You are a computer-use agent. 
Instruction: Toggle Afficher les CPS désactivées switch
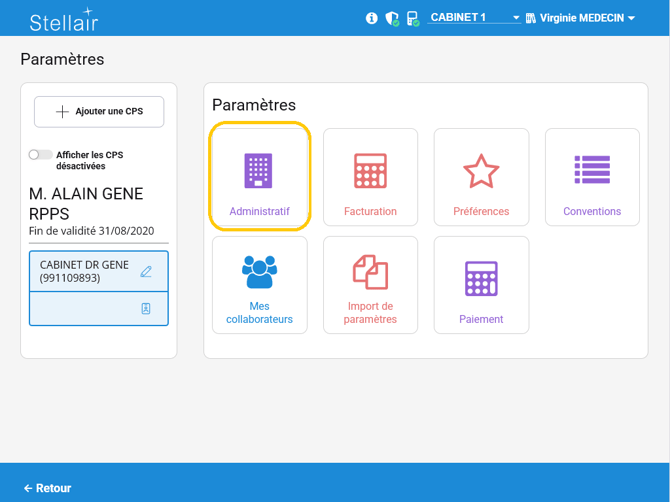coord(41,155)
